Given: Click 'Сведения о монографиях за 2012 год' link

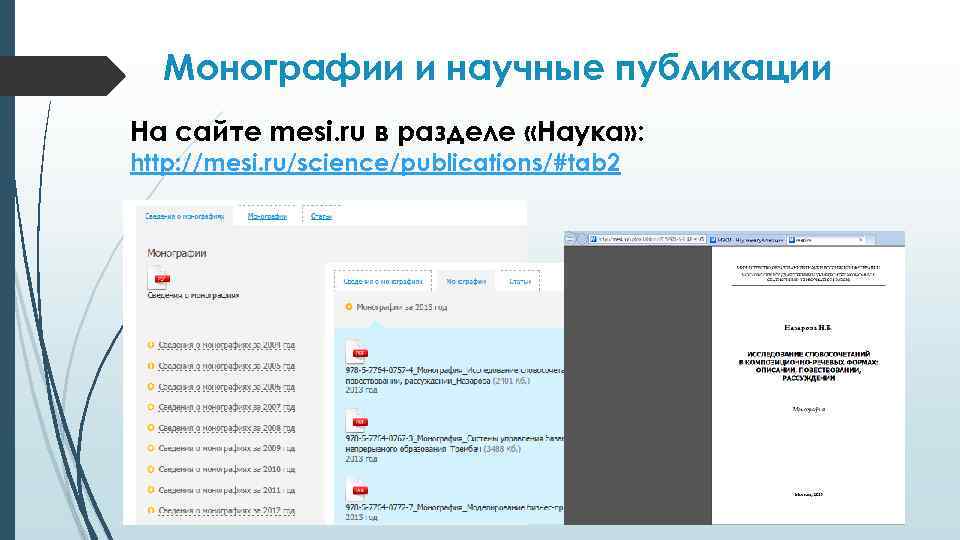Looking at the screenshot, I should [x=227, y=510].
